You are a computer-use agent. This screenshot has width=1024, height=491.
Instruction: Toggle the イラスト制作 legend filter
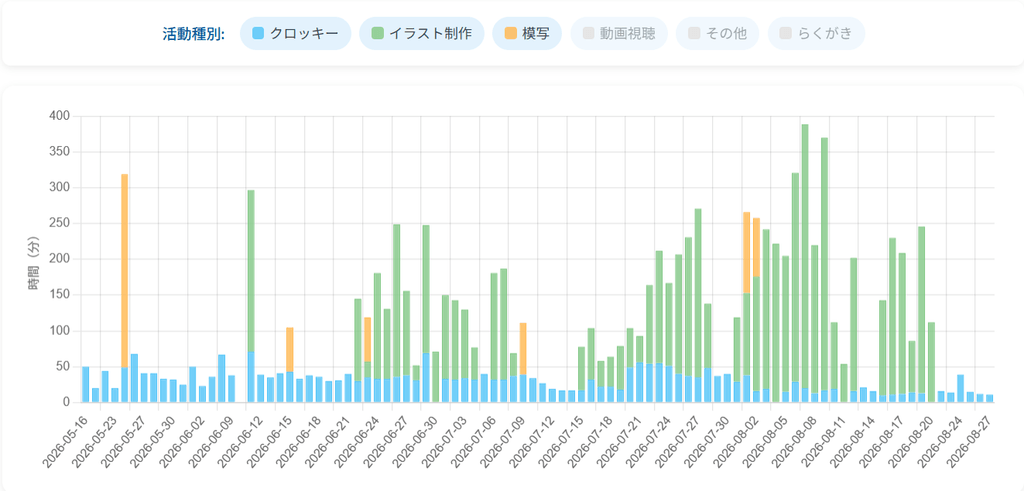click(421, 33)
